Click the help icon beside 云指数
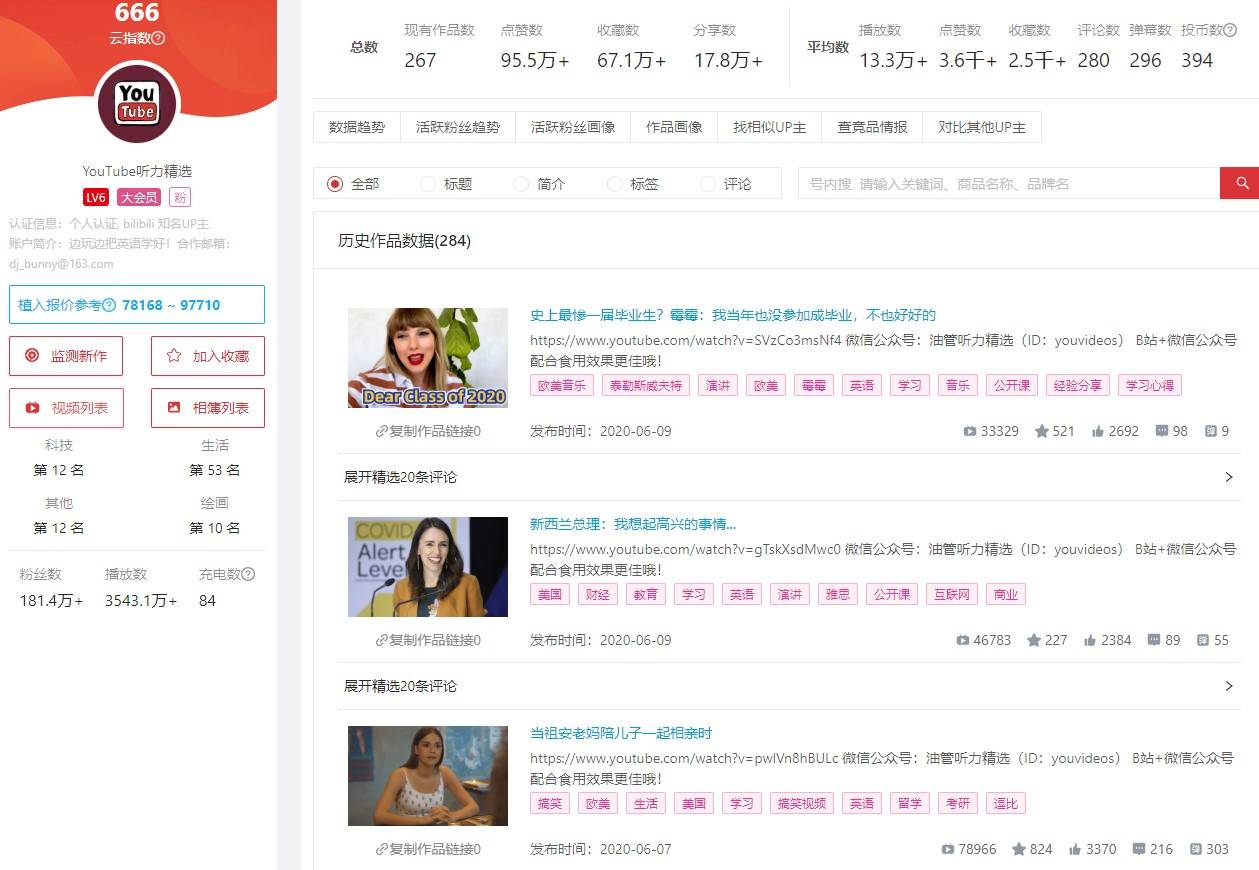1259x870 pixels. pyautogui.click(x=158, y=38)
